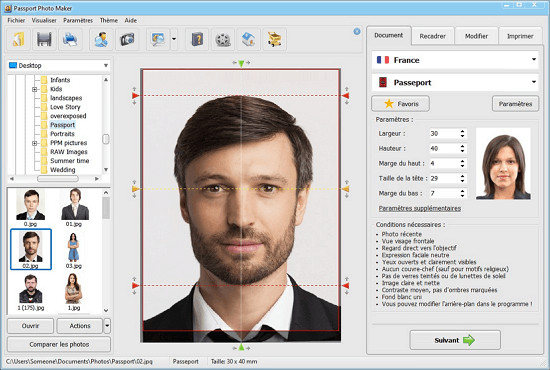Click the film reel video tutorial icon
This screenshot has width=550, height=370.
click(223, 39)
